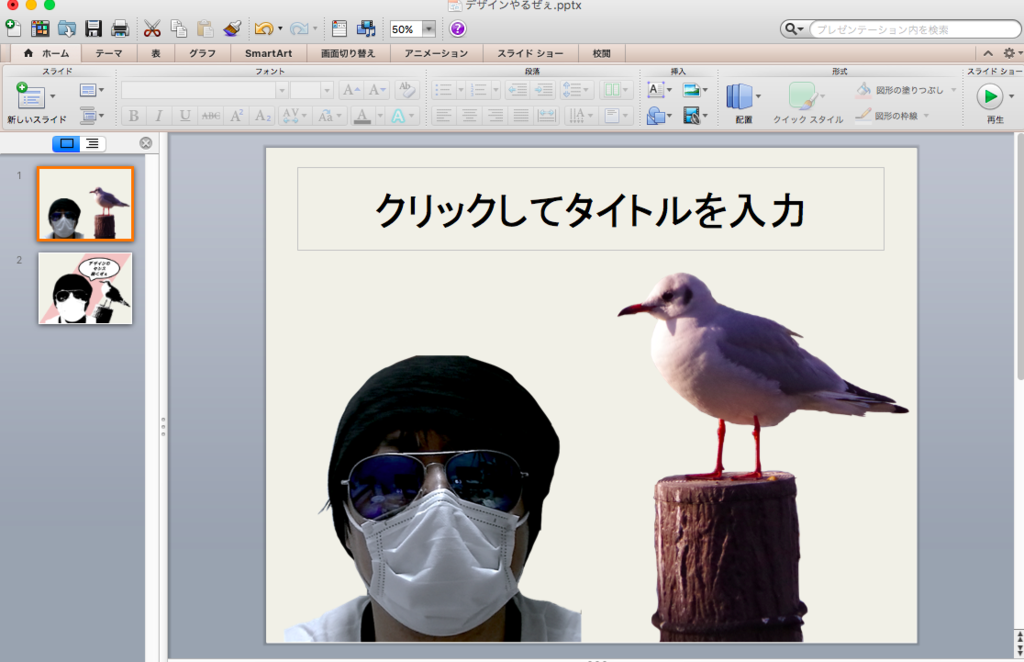Open the Undo history dropdown arrow
Image resolution: width=1024 pixels, height=662 pixels.
[x=280, y=29]
